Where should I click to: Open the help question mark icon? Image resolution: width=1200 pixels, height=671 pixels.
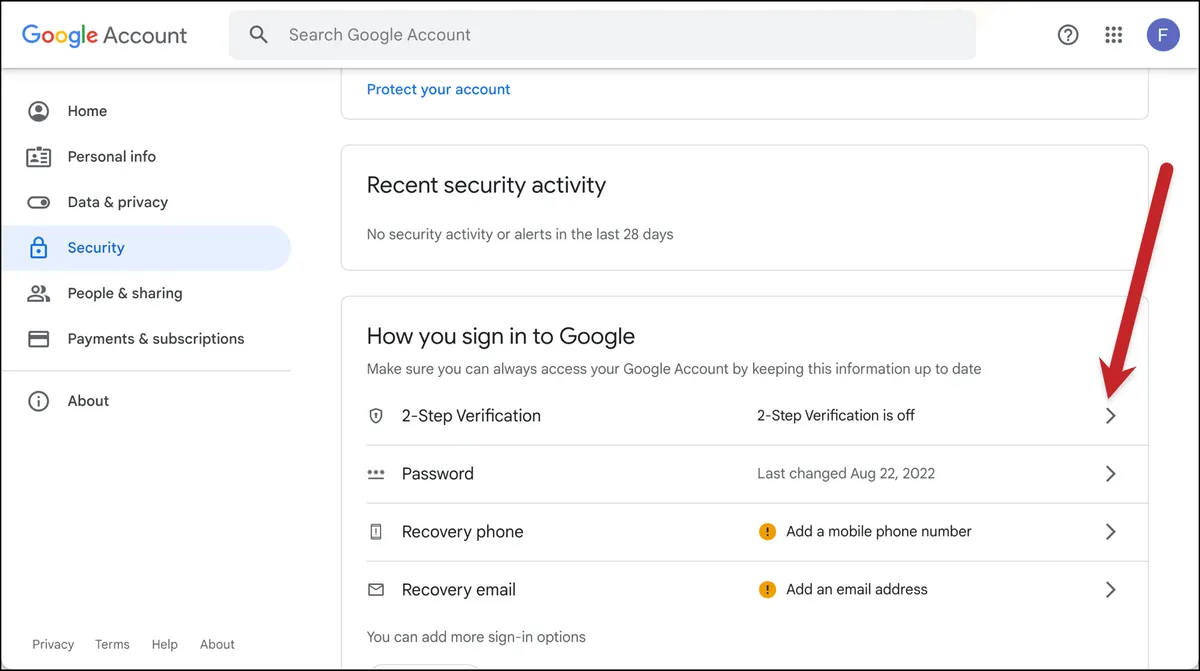1068,35
